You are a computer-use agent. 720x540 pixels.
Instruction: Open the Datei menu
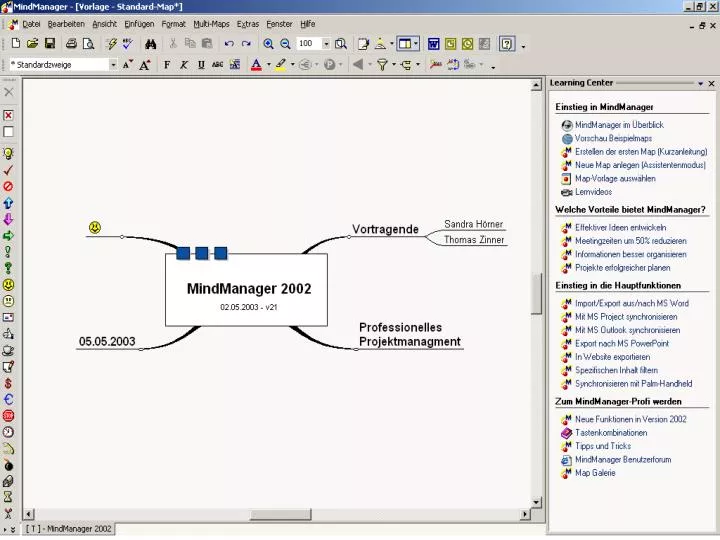tap(31, 24)
